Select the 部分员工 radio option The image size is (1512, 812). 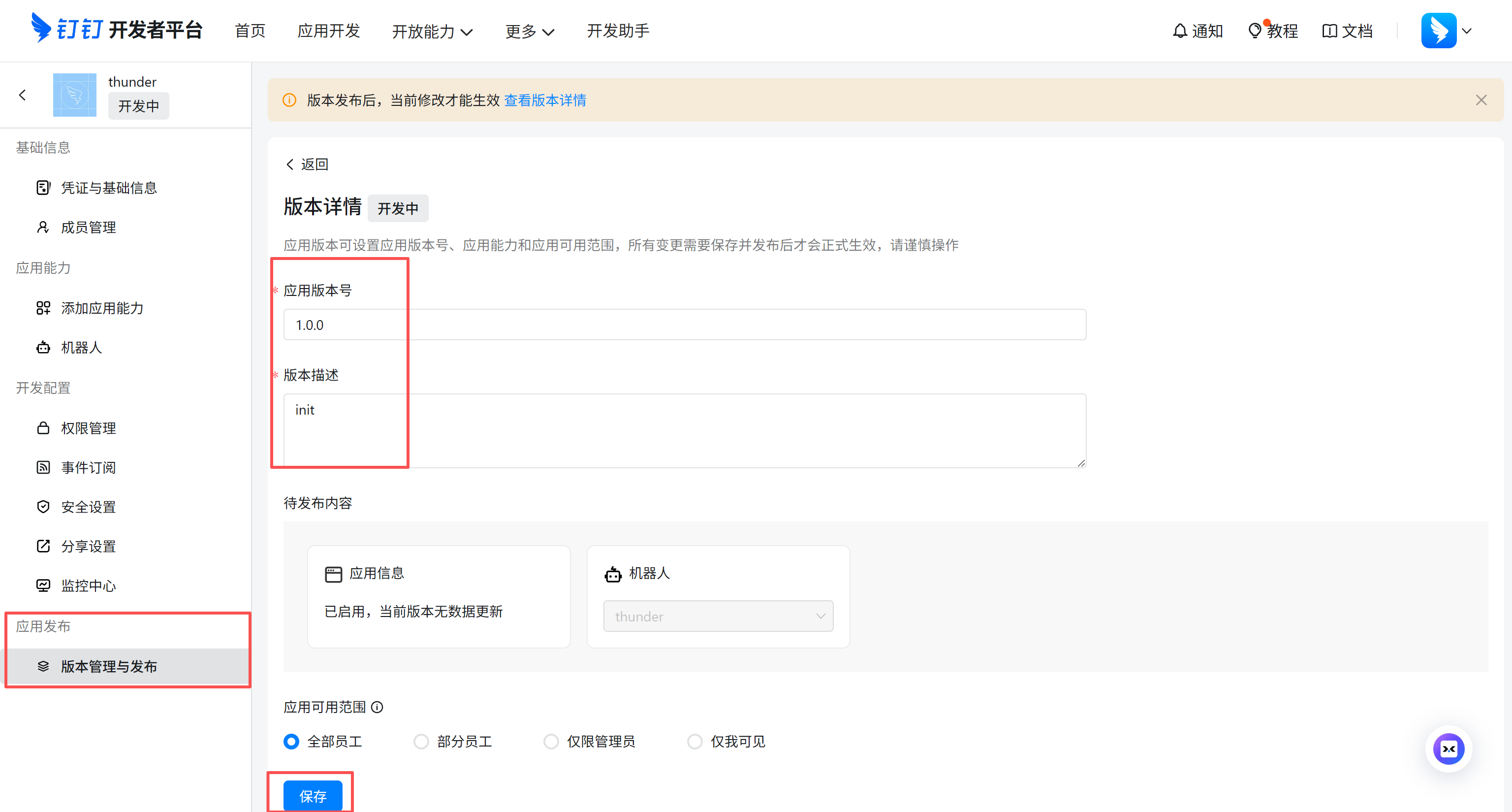pyautogui.click(x=421, y=742)
